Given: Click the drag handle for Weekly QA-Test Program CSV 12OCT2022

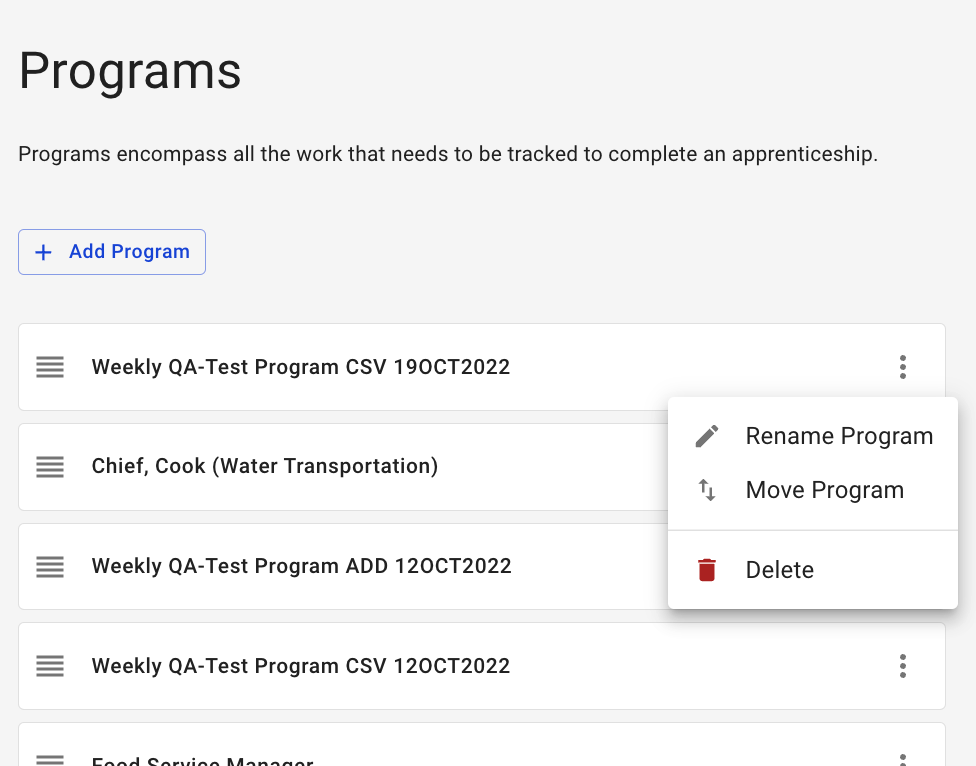Looking at the screenshot, I should click(50, 666).
